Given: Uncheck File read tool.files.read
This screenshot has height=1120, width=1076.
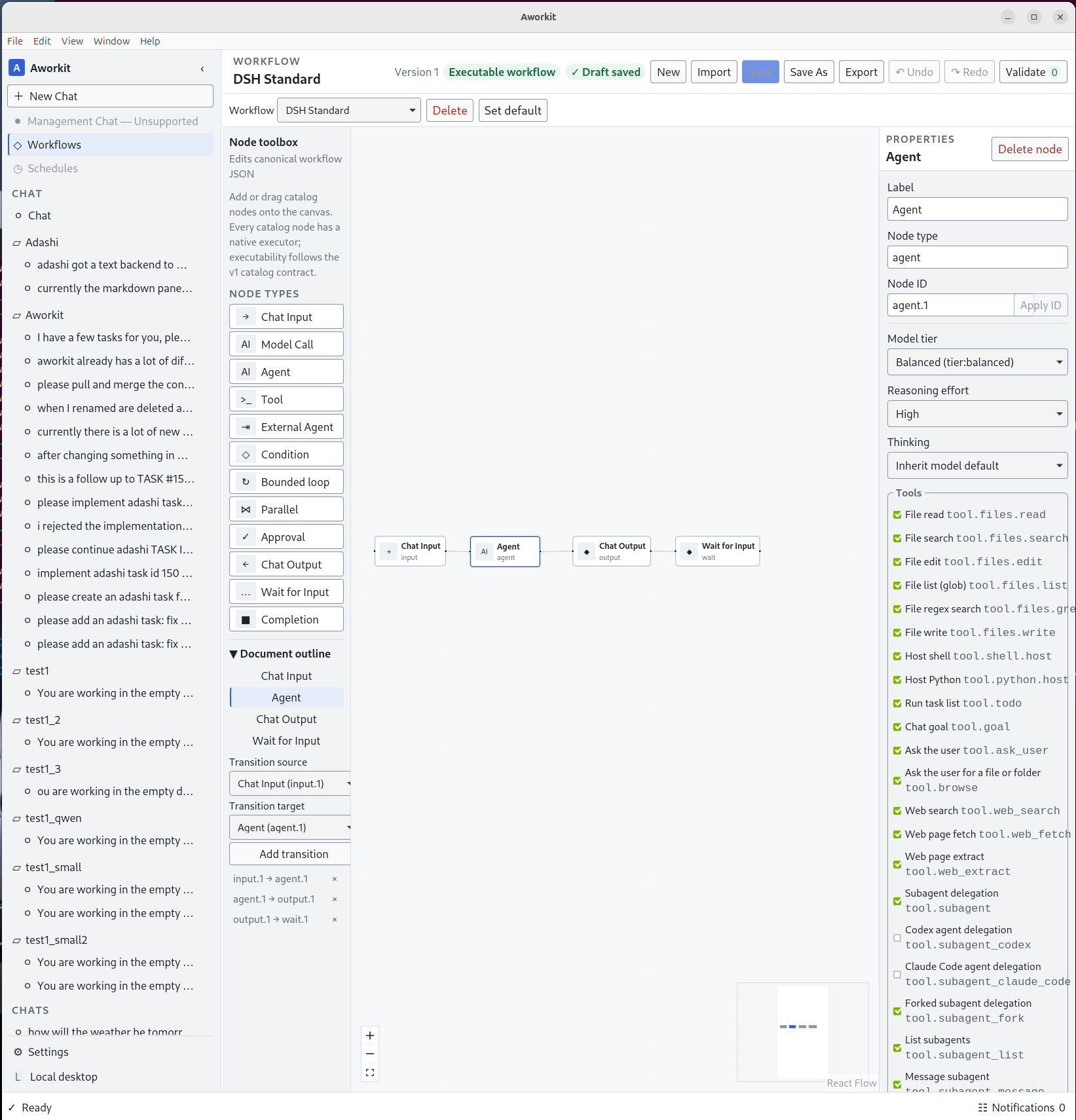Looking at the screenshot, I should pos(897,515).
